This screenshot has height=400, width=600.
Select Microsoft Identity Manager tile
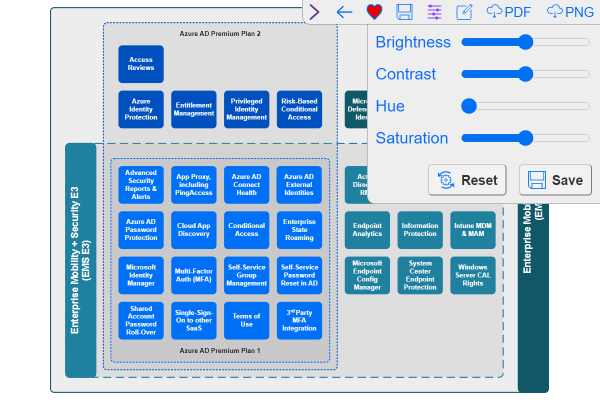141,275
